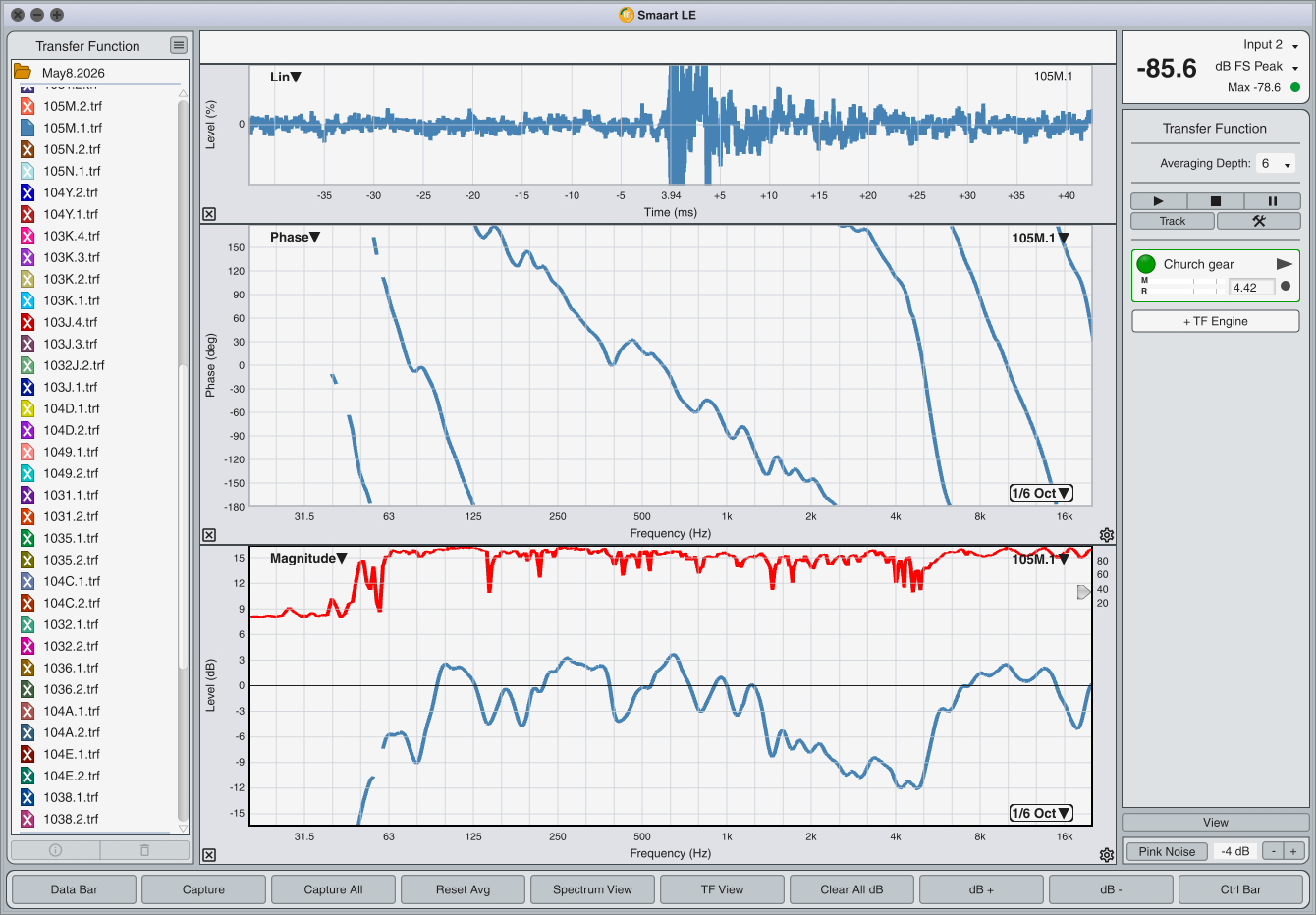Click the trace icon for 104E.1.trf
1316x915 pixels.
tap(27, 754)
